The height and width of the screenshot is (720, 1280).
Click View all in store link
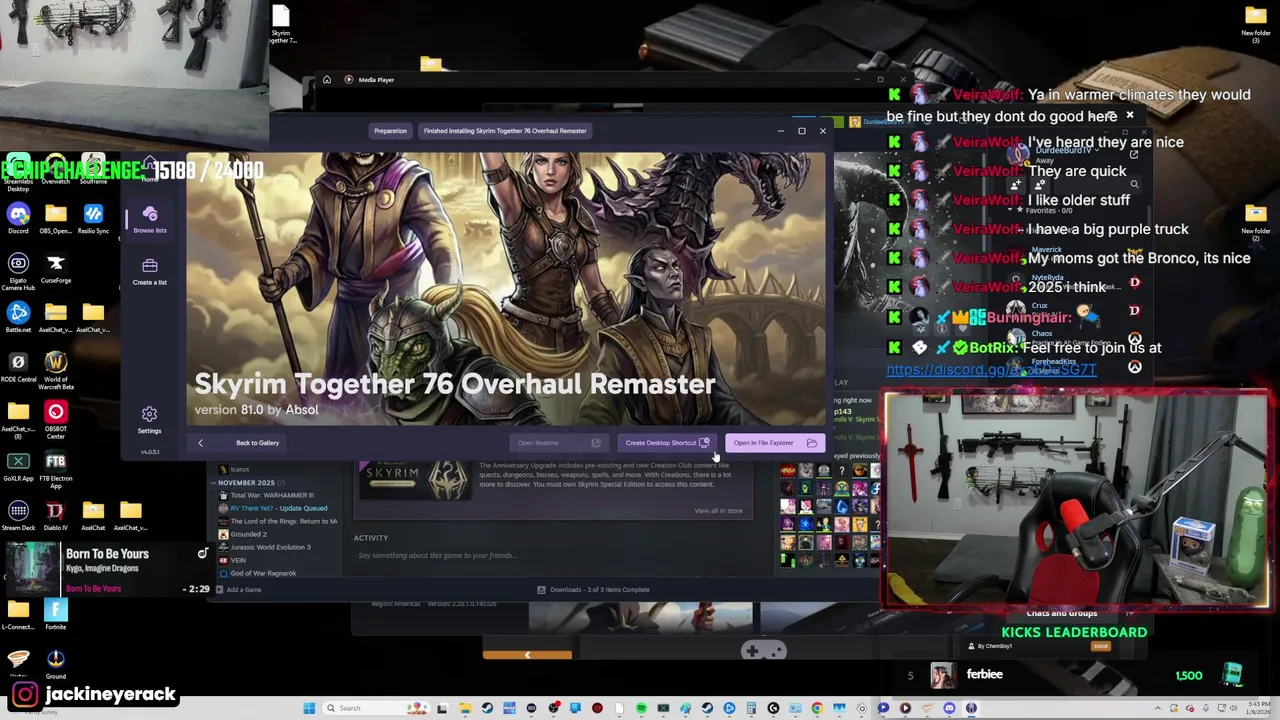(x=718, y=511)
